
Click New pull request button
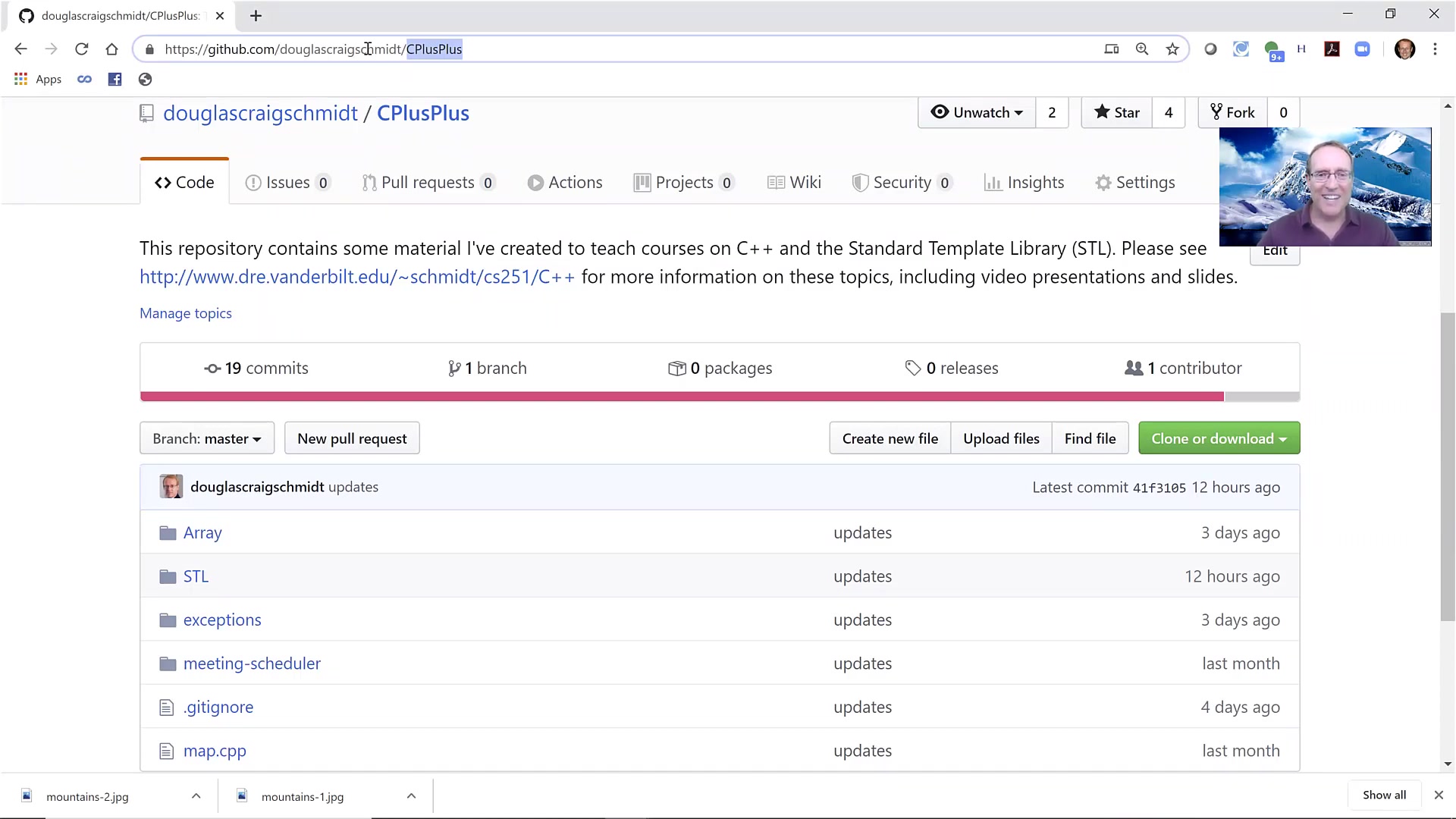click(352, 438)
